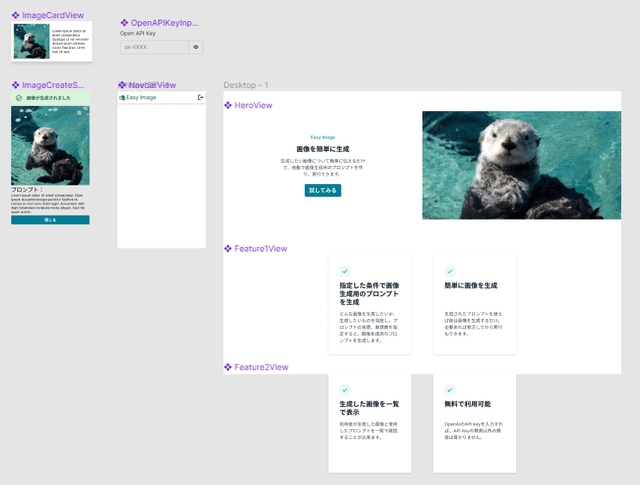Toggle the eye icon in API key field

click(196, 47)
